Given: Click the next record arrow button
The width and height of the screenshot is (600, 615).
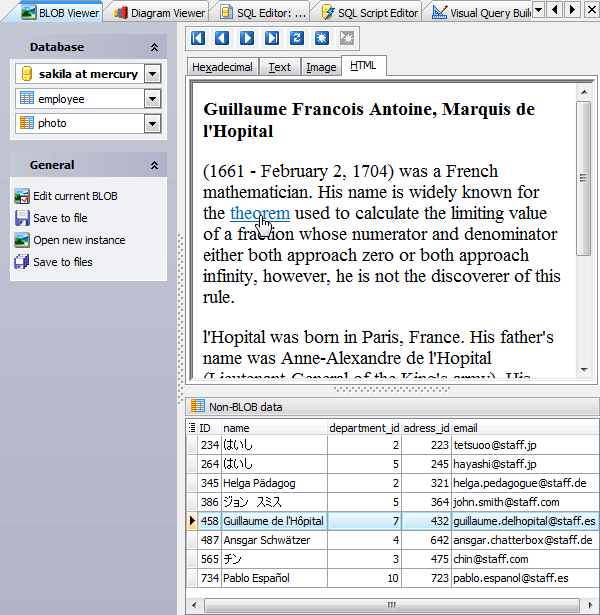Looking at the screenshot, I should [x=247, y=38].
